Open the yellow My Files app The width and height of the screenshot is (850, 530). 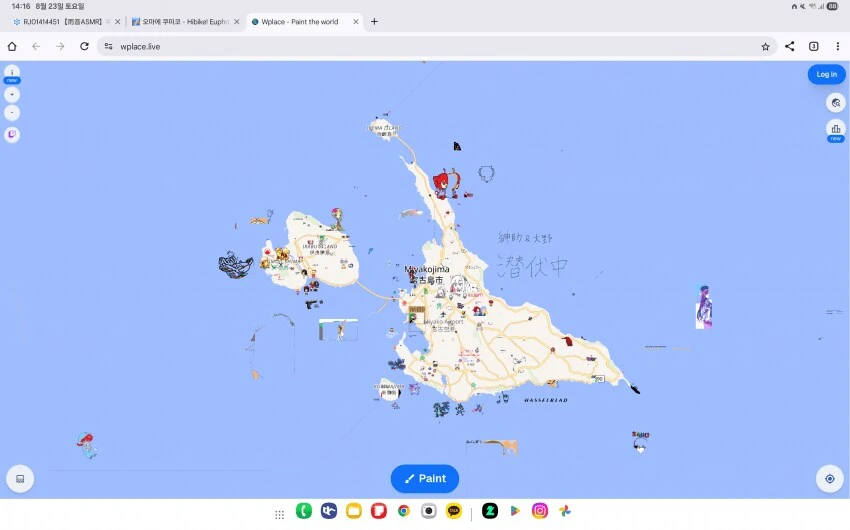(353, 510)
